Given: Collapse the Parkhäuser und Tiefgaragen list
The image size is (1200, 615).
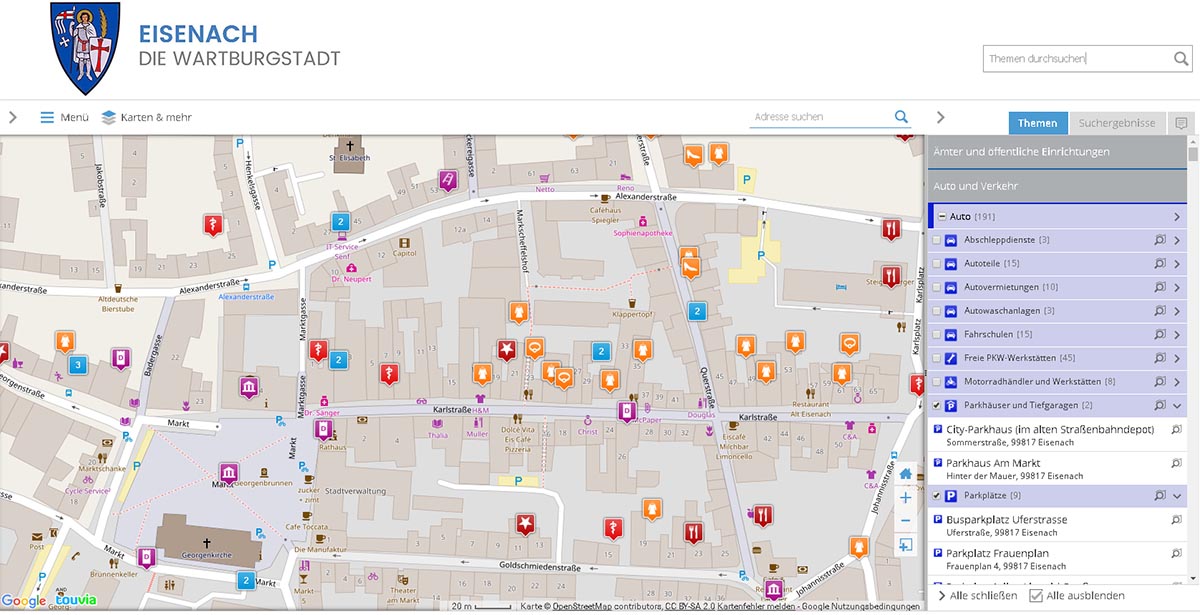Looking at the screenshot, I should point(1177,405).
